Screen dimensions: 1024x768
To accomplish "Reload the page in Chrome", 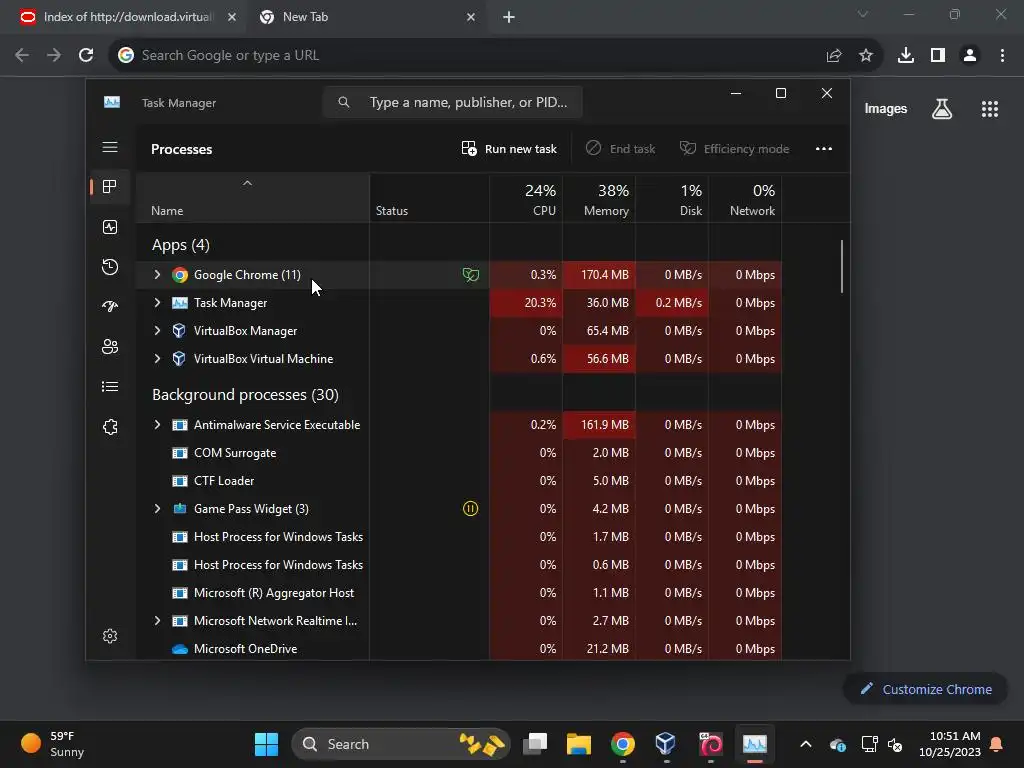I will coord(86,56).
